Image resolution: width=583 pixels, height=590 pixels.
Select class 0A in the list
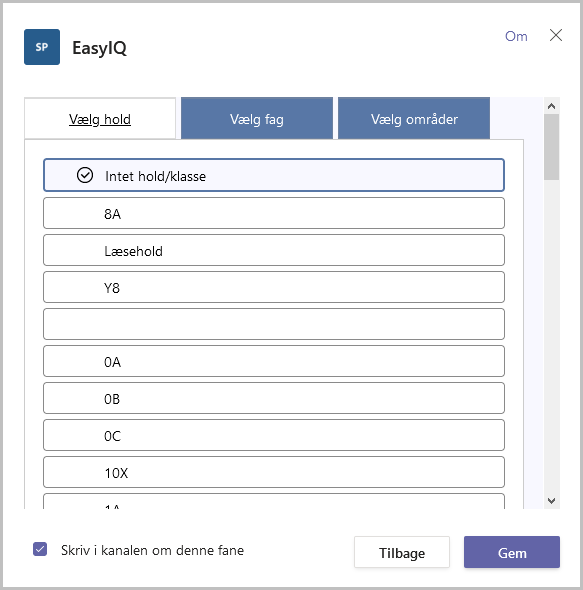click(x=274, y=361)
